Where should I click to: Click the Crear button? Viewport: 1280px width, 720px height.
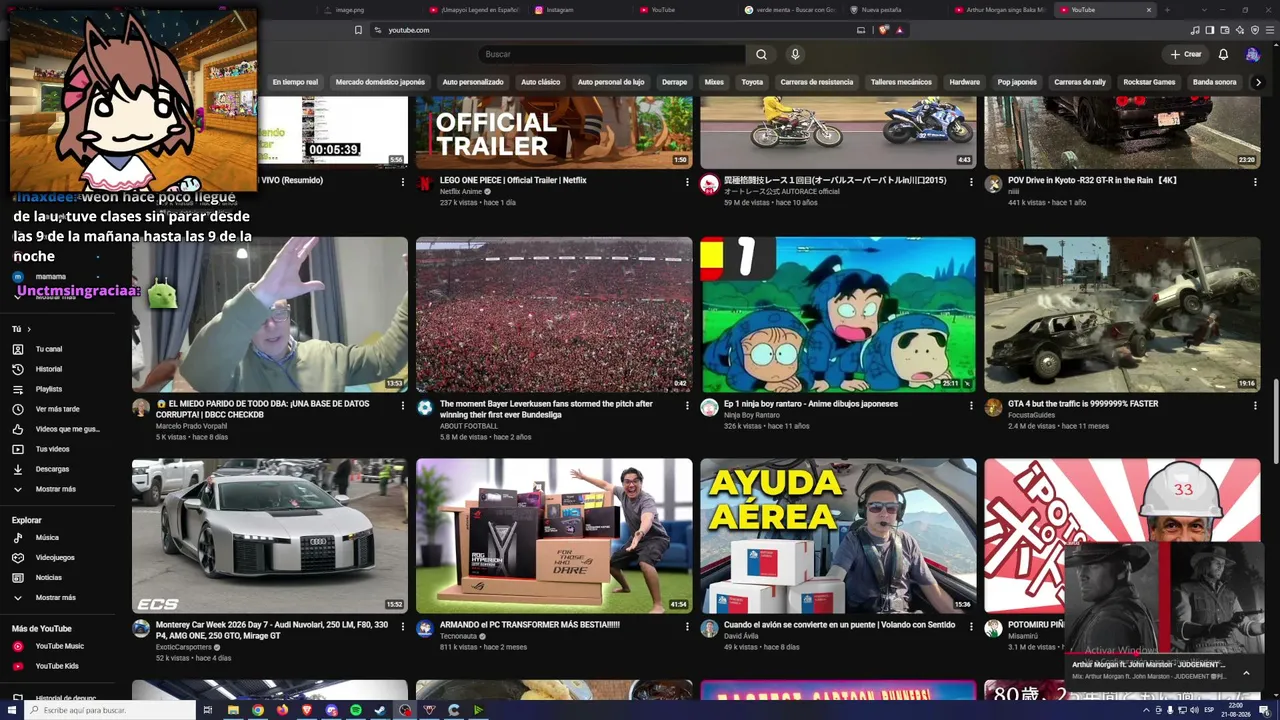1186,54
